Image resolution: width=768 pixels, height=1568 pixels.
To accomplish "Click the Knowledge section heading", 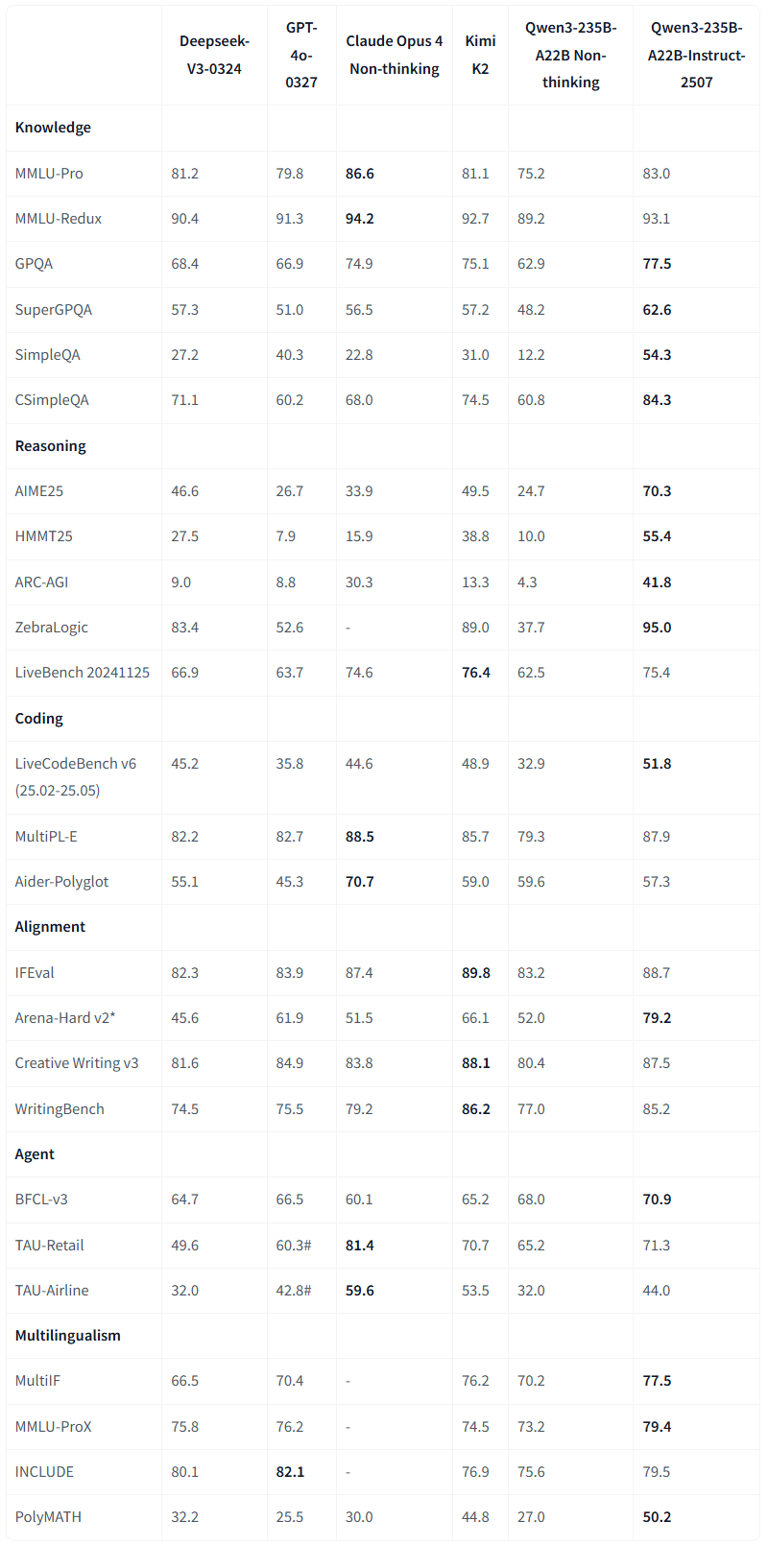I will tap(53, 128).
